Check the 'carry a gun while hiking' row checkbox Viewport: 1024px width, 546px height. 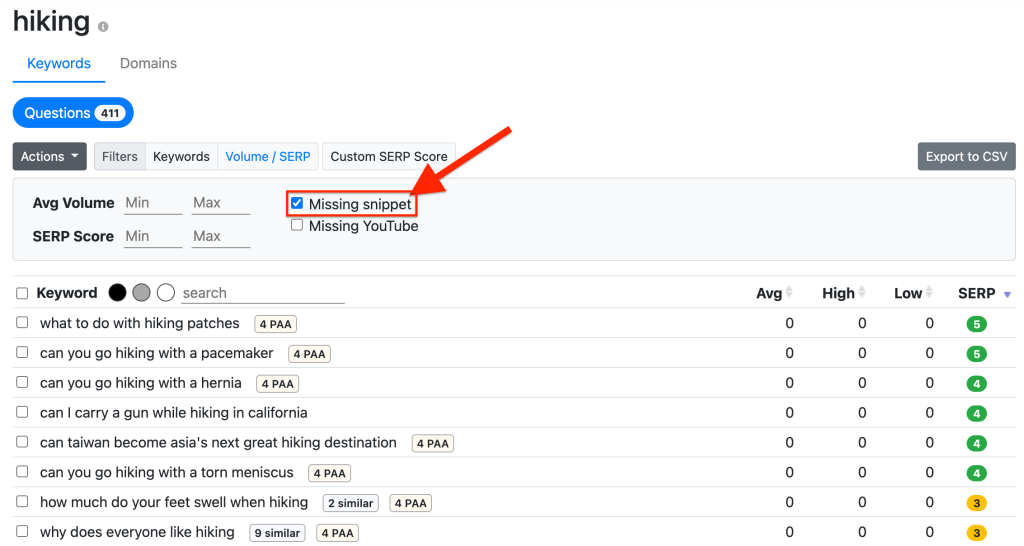point(22,412)
